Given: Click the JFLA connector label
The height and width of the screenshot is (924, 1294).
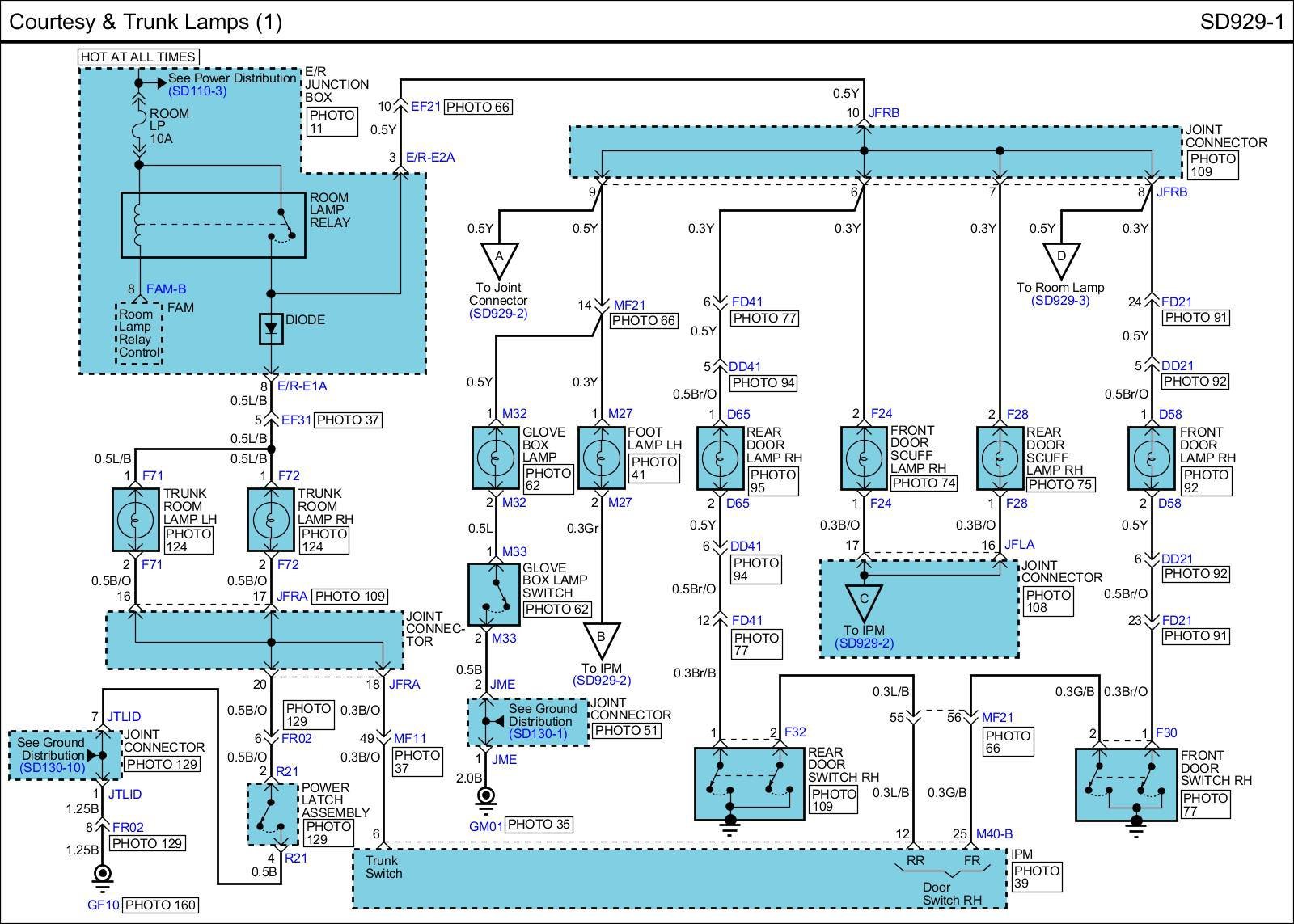Looking at the screenshot, I should point(1019,545).
